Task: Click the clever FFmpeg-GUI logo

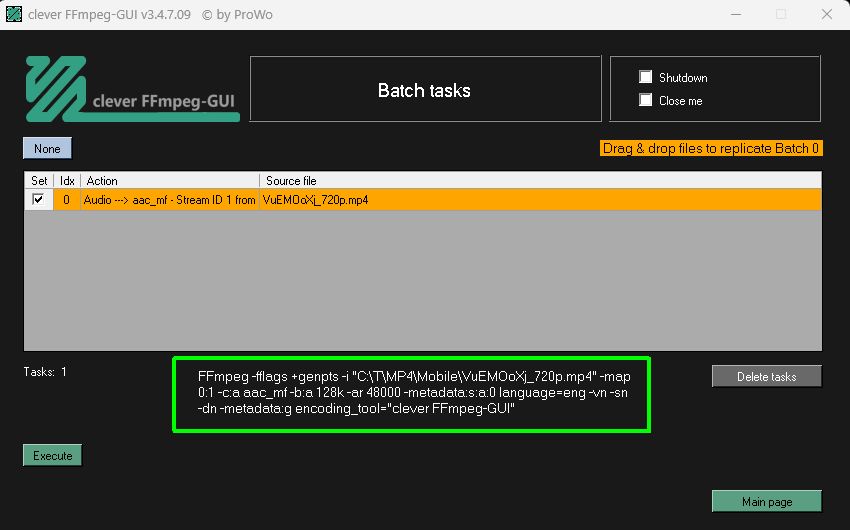Action: (x=132, y=89)
